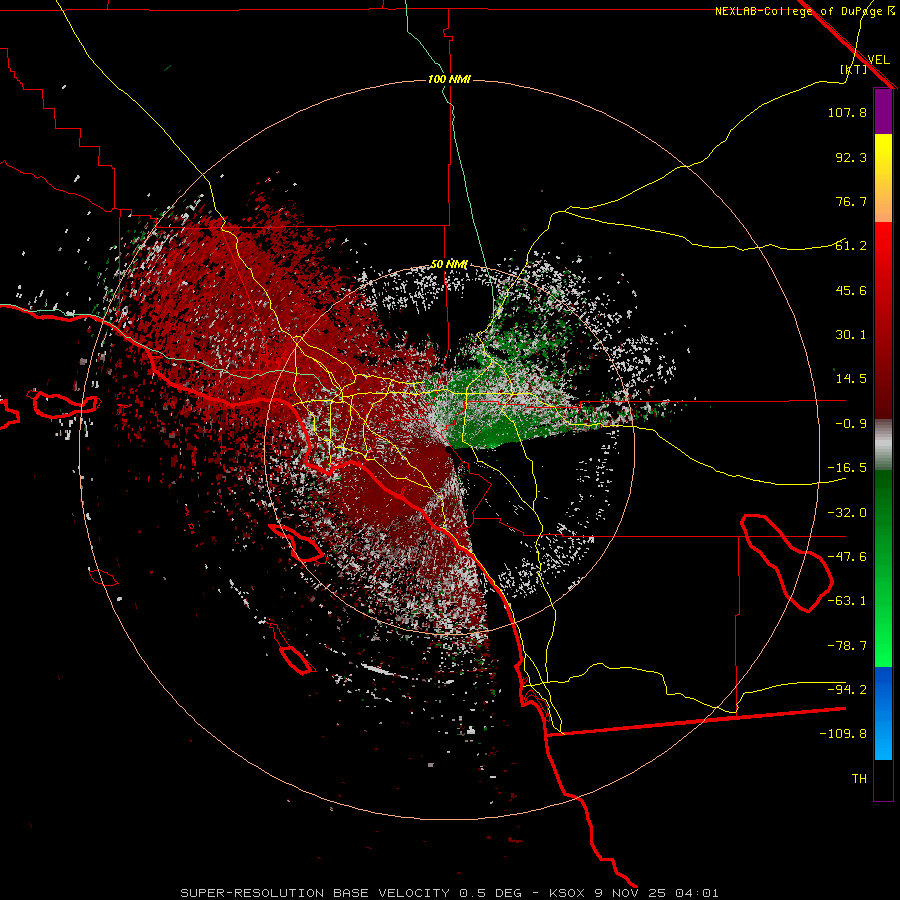The width and height of the screenshot is (900, 900).
Task: Click the [KT] units label
Action: click(854, 69)
